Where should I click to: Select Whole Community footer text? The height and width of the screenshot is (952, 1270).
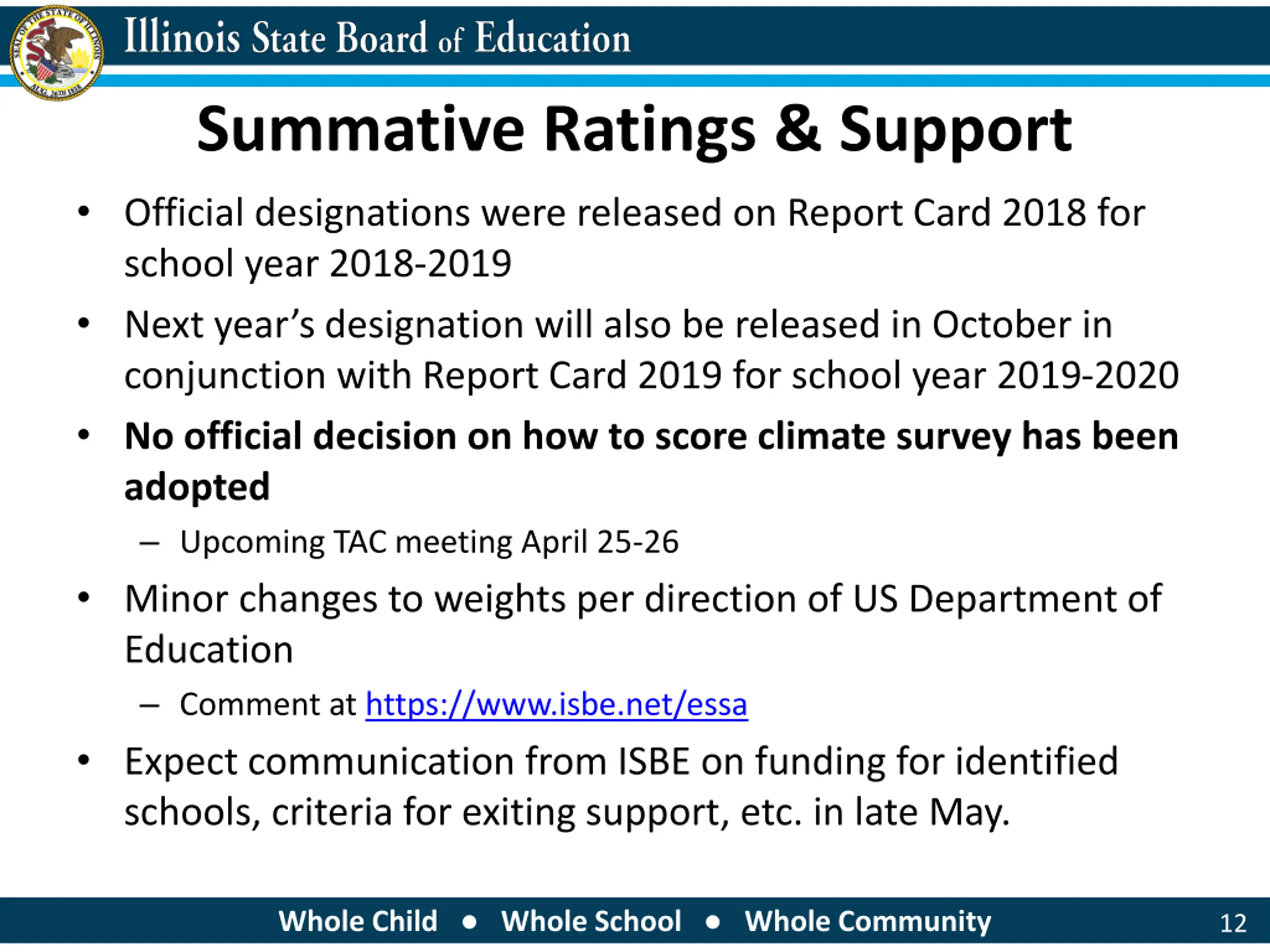(868, 922)
